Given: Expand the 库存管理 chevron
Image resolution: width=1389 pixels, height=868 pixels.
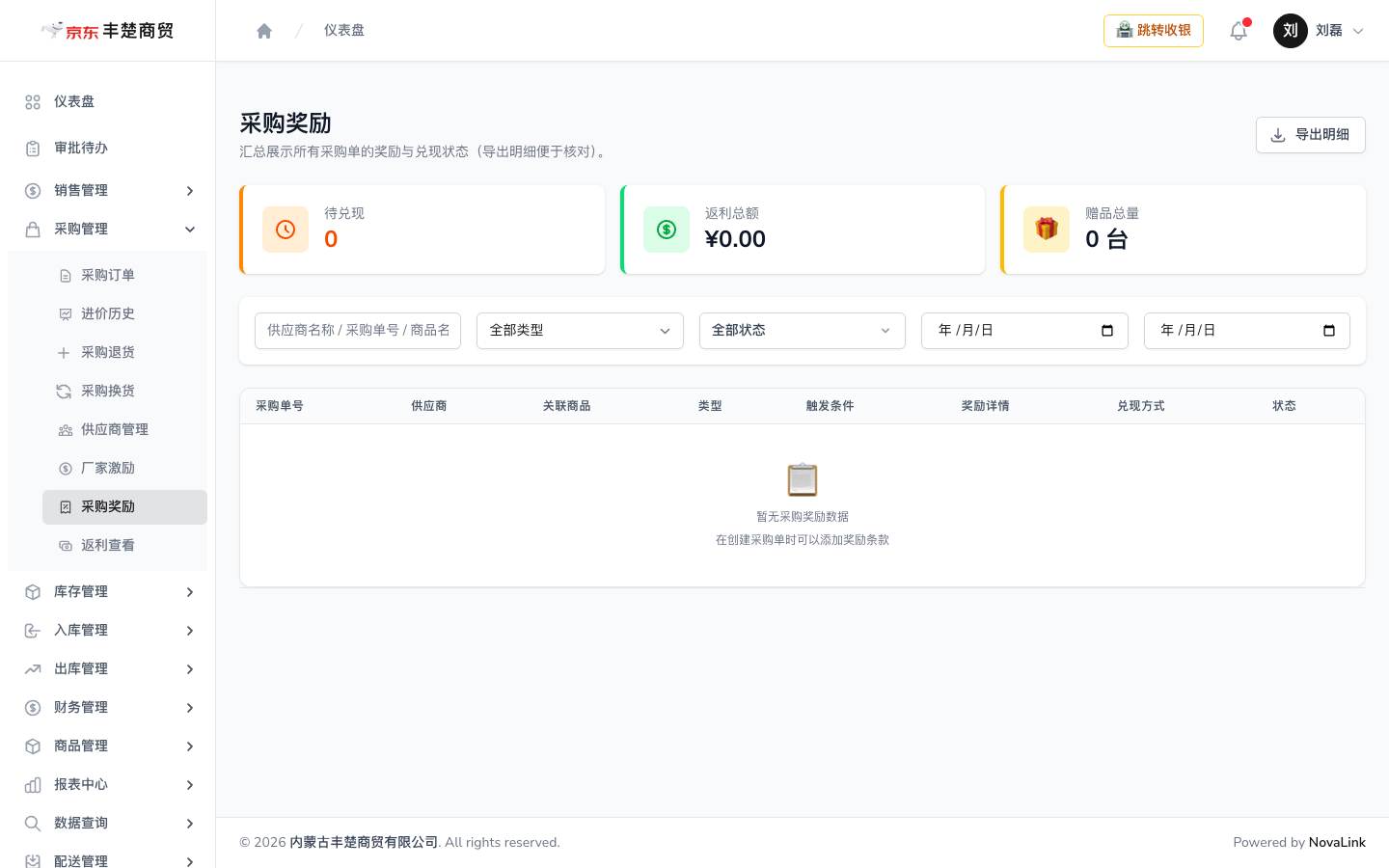Looking at the screenshot, I should 190,592.
